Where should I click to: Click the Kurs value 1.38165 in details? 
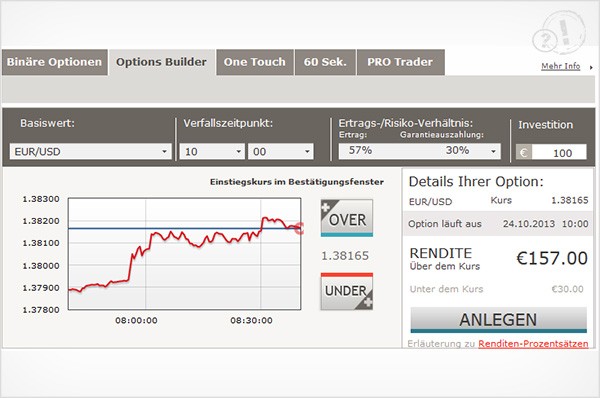(x=569, y=200)
